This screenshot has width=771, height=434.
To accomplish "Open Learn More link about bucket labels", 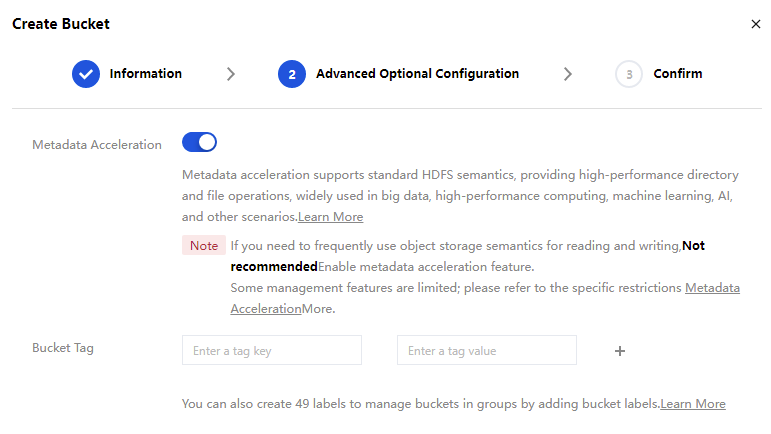I will (x=692, y=404).
